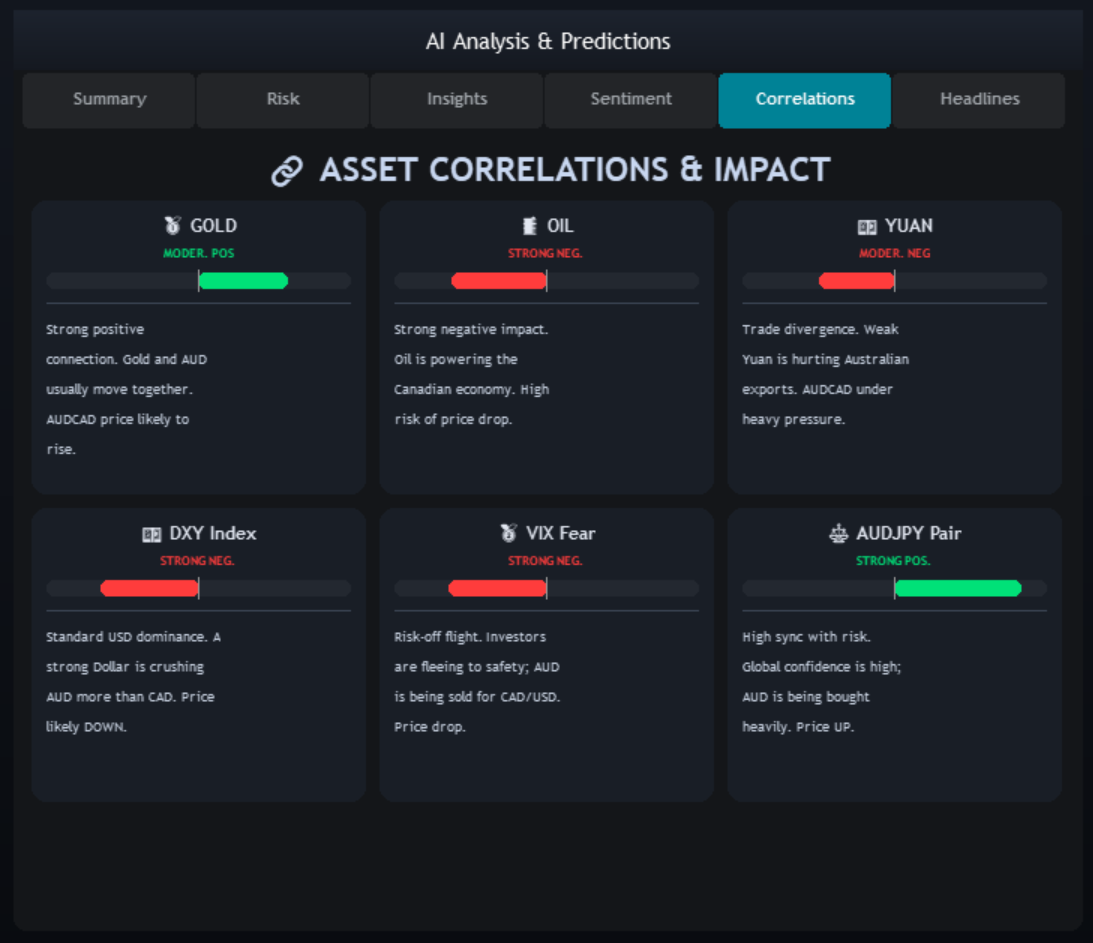Click the green AUDJPY correlation bar
Screen dimensions: 1093x943
tap(958, 588)
